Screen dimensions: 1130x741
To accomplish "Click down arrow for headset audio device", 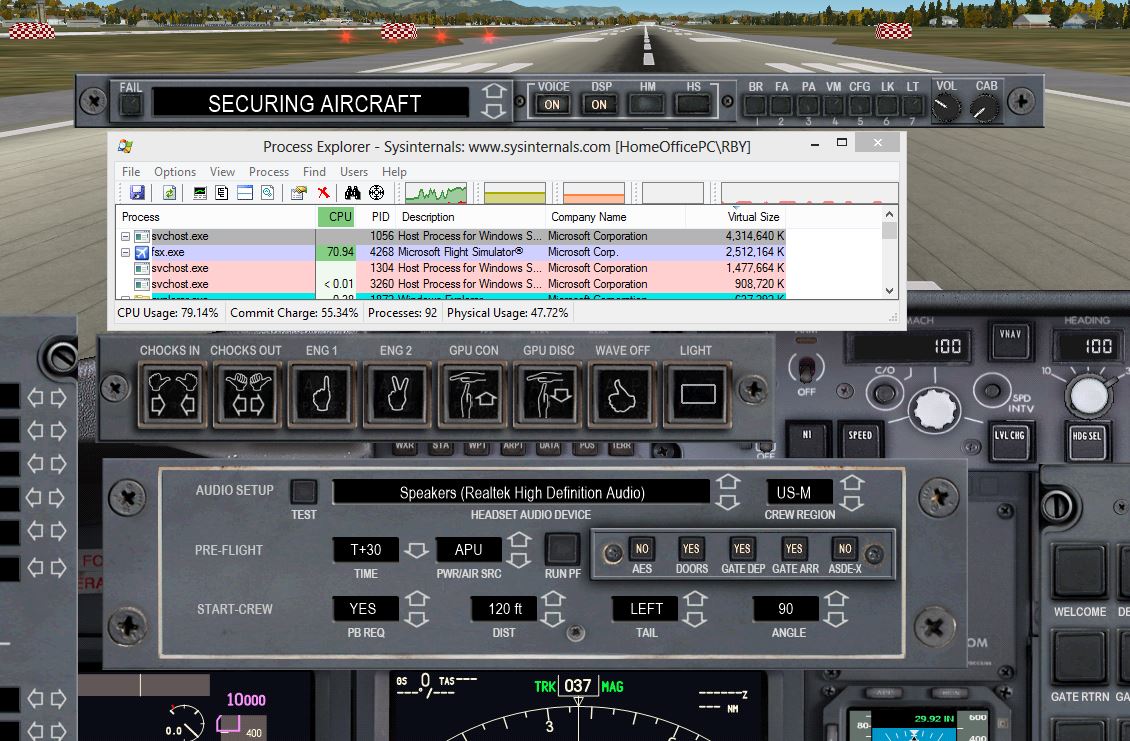I will pos(728,502).
